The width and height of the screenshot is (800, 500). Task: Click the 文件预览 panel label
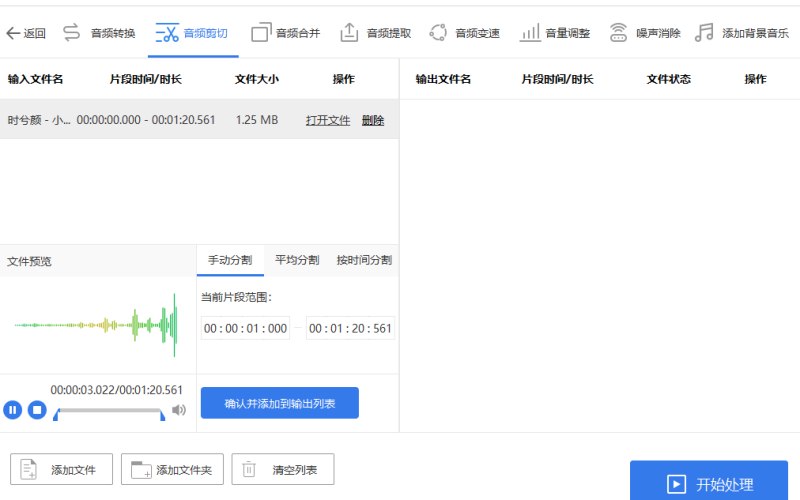tap(29, 261)
